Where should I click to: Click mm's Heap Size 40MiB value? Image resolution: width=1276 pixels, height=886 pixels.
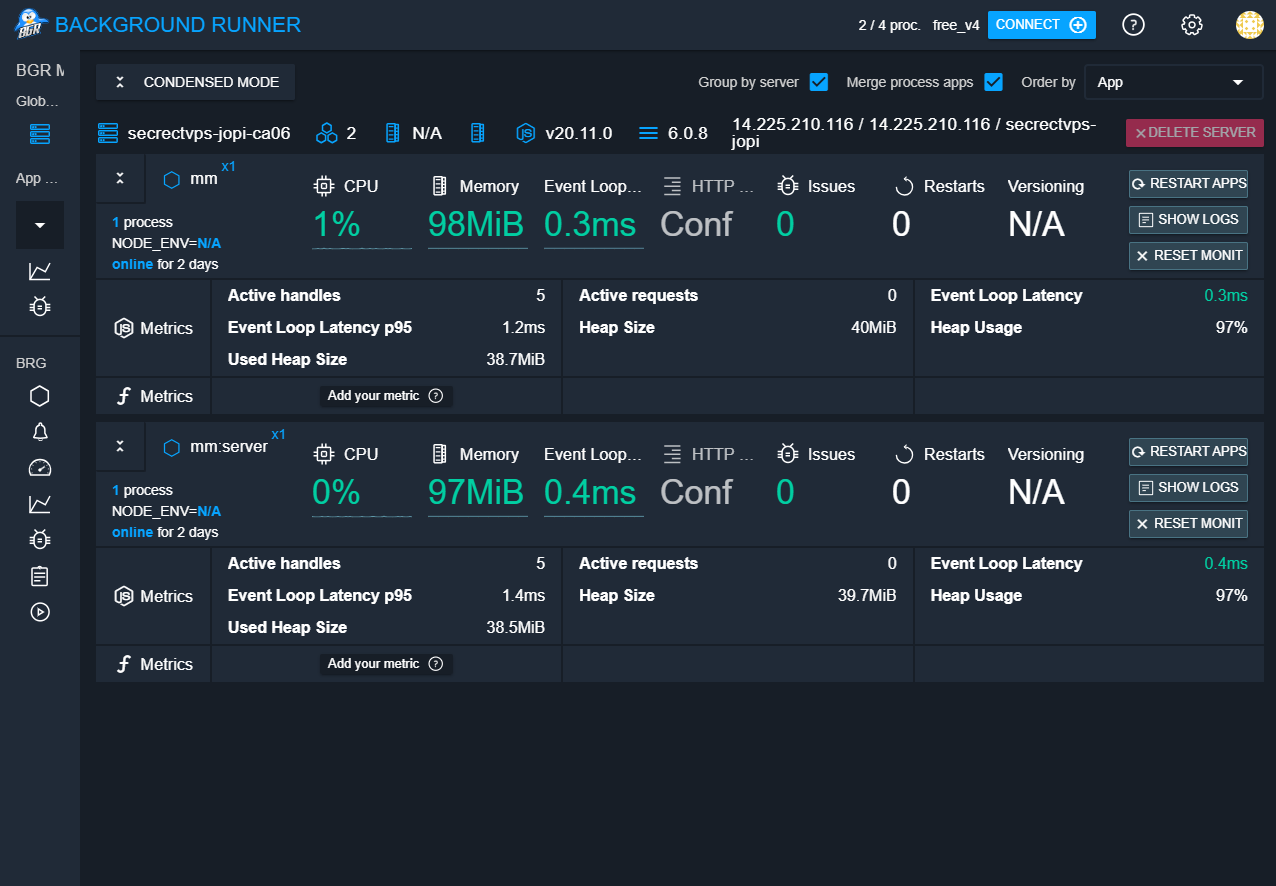tap(874, 327)
